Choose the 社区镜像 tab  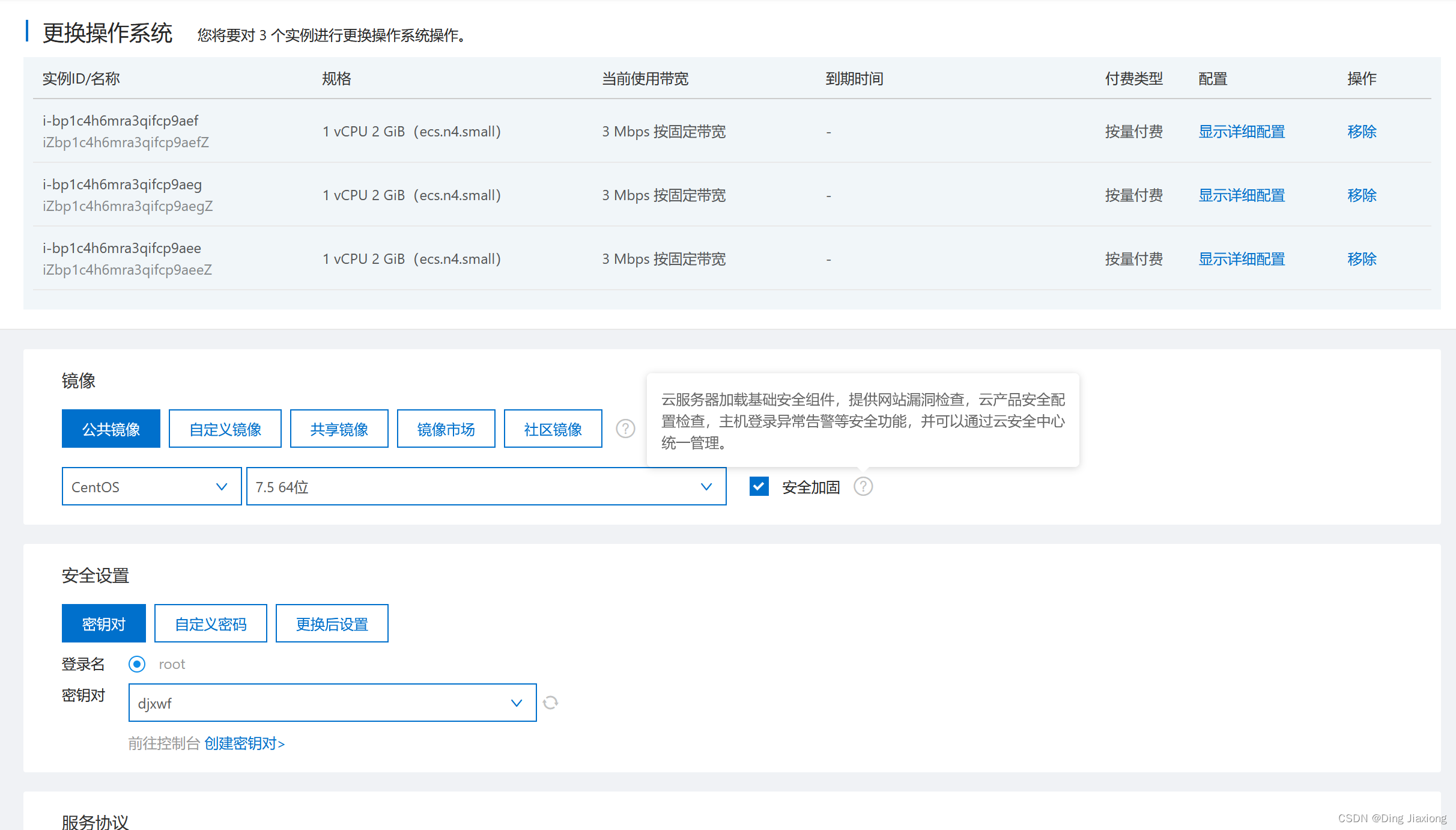[x=553, y=429]
